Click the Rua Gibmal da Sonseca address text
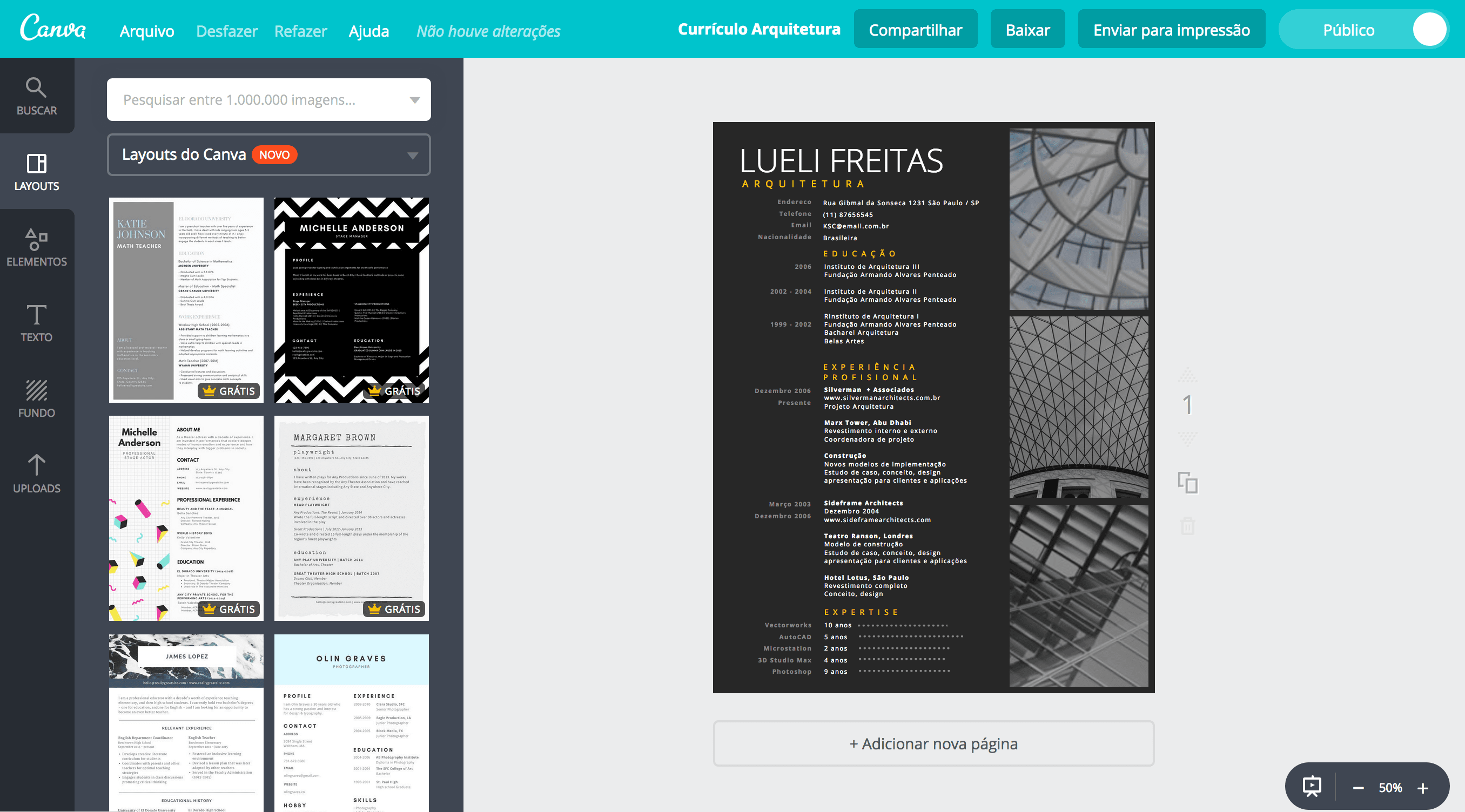Image resolution: width=1465 pixels, height=812 pixels. point(900,203)
